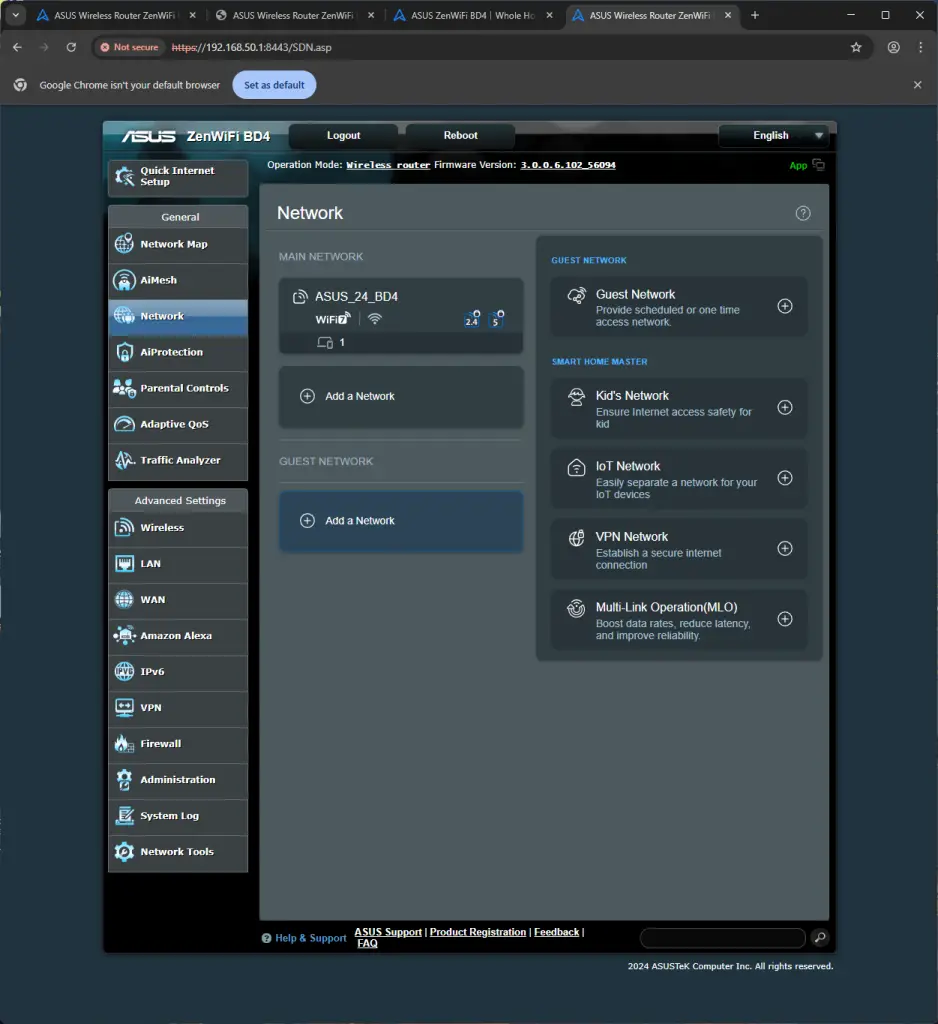Screen dimensions: 938x1024
Task: Reload the page in Chrome
Action: (x=71, y=47)
